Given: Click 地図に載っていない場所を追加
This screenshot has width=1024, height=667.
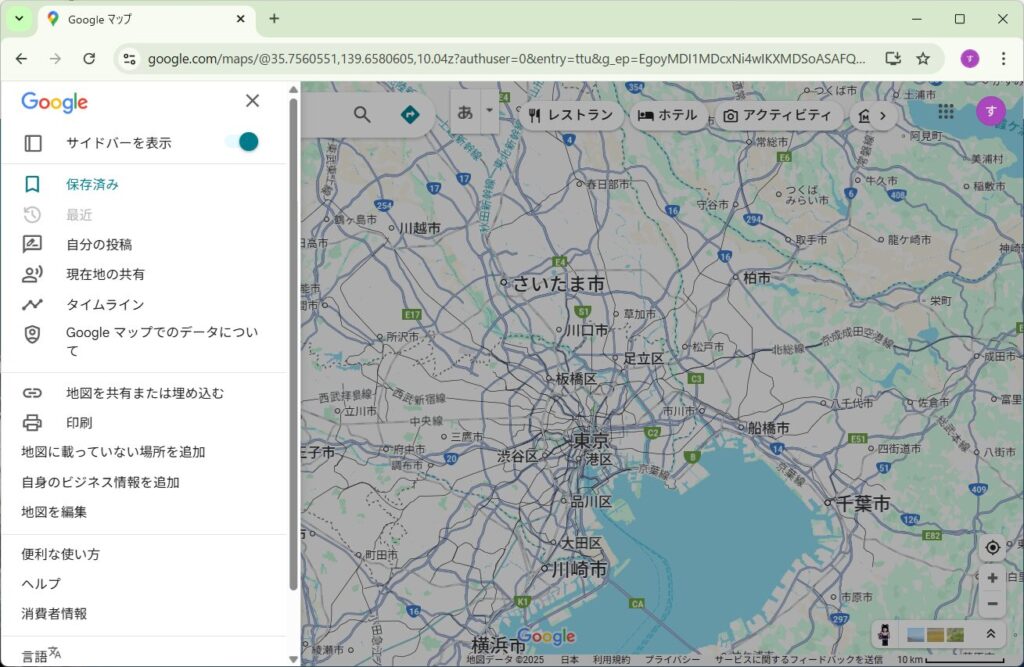Looking at the screenshot, I should click(x=113, y=452).
